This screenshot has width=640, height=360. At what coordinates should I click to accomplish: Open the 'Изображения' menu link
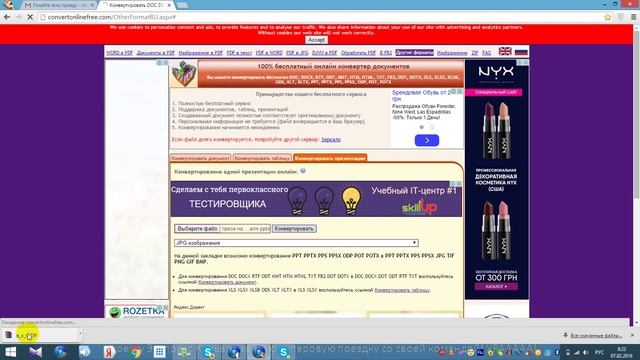(452, 53)
